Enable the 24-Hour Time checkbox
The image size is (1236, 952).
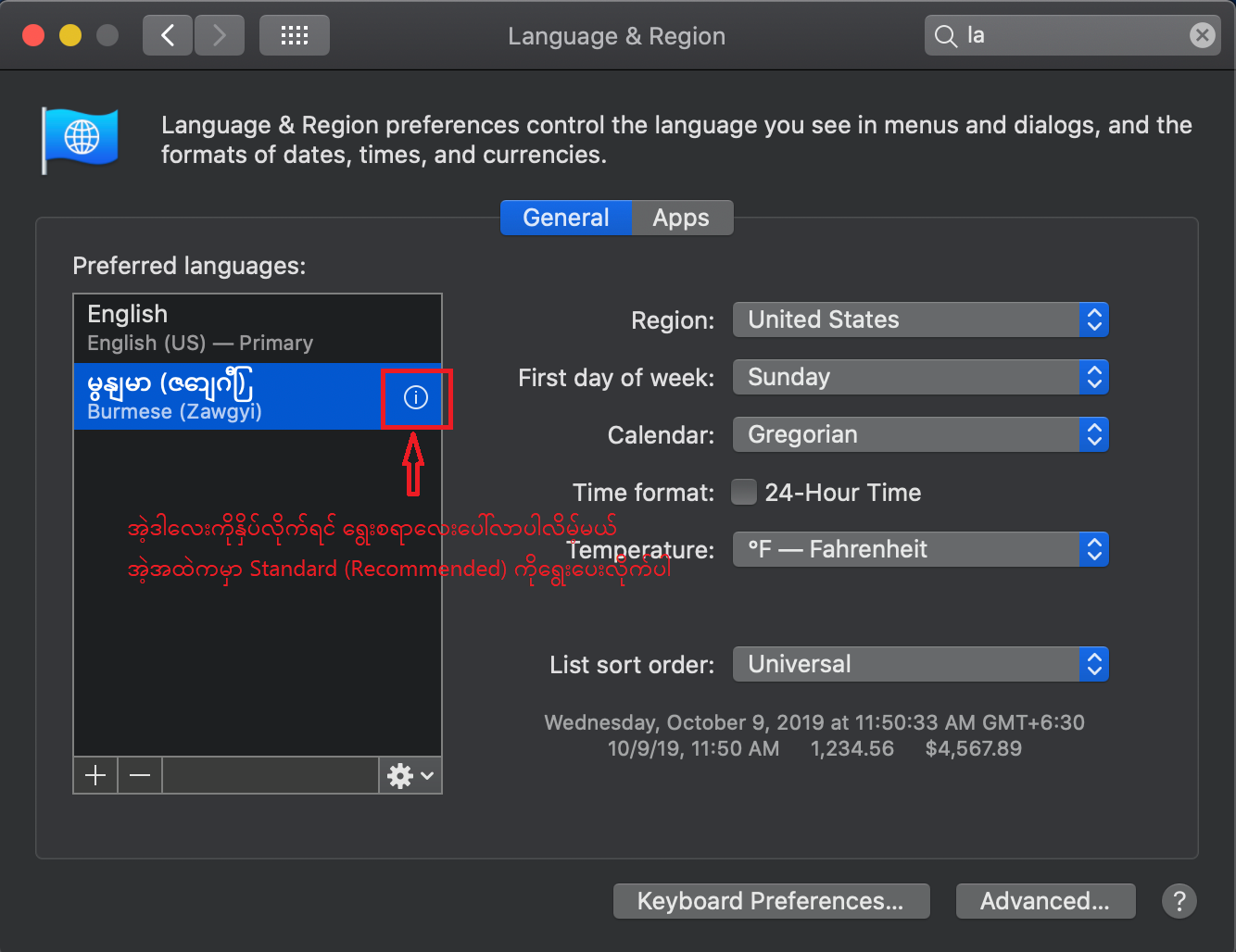click(x=743, y=492)
